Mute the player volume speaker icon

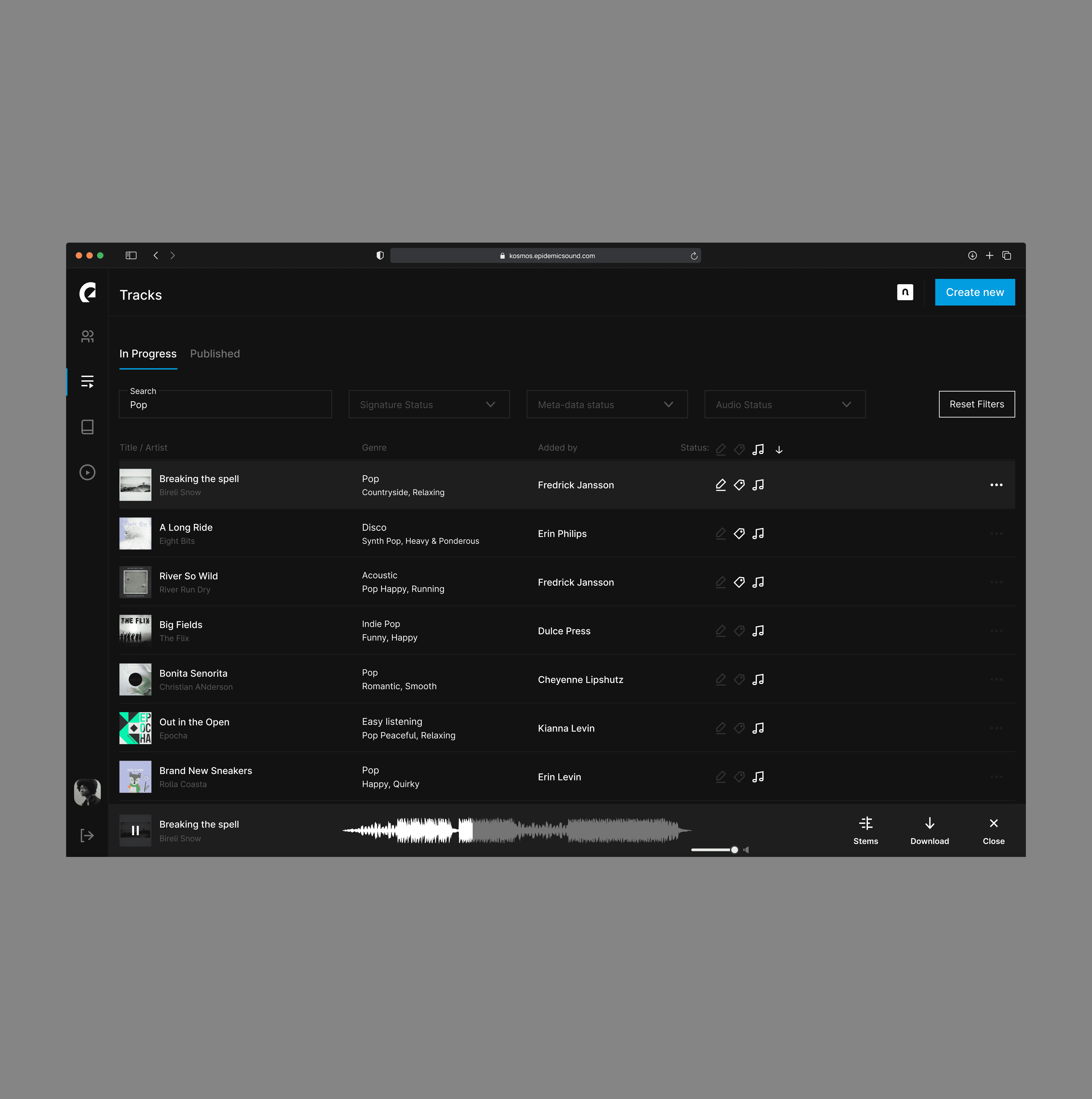[x=746, y=850]
